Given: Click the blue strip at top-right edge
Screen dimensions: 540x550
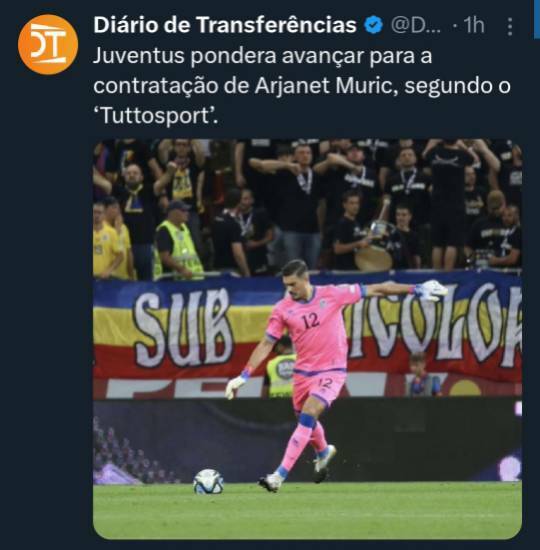Looking at the screenshot, I should (x=537, y=19).
